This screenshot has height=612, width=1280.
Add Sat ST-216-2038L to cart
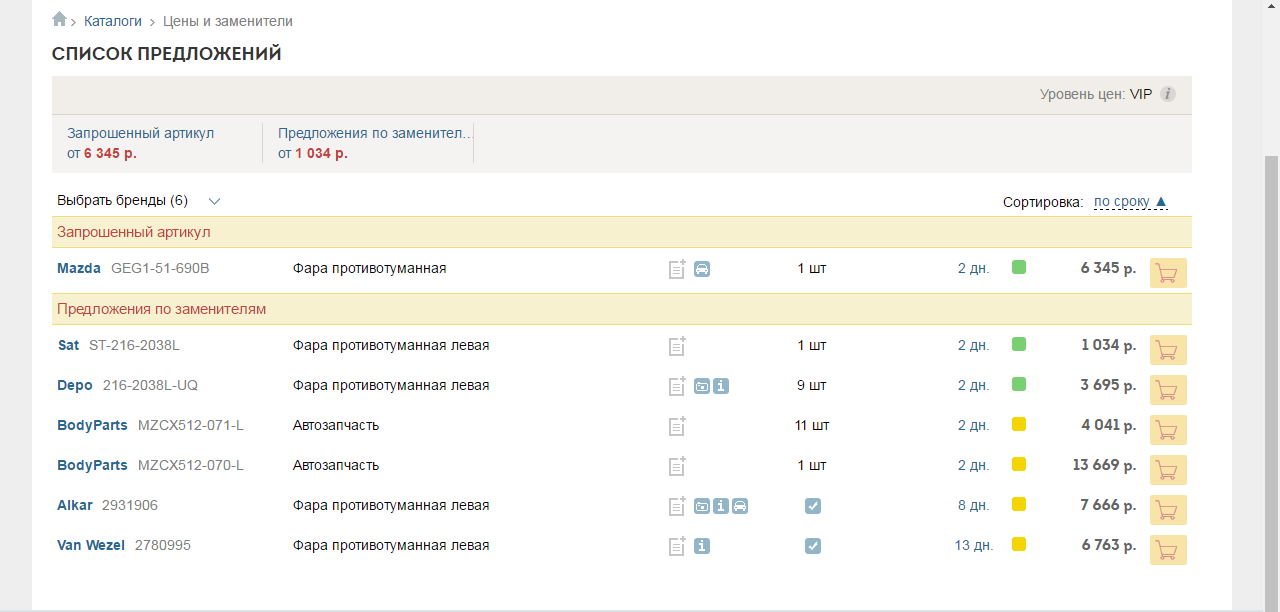coord(1168,350)
